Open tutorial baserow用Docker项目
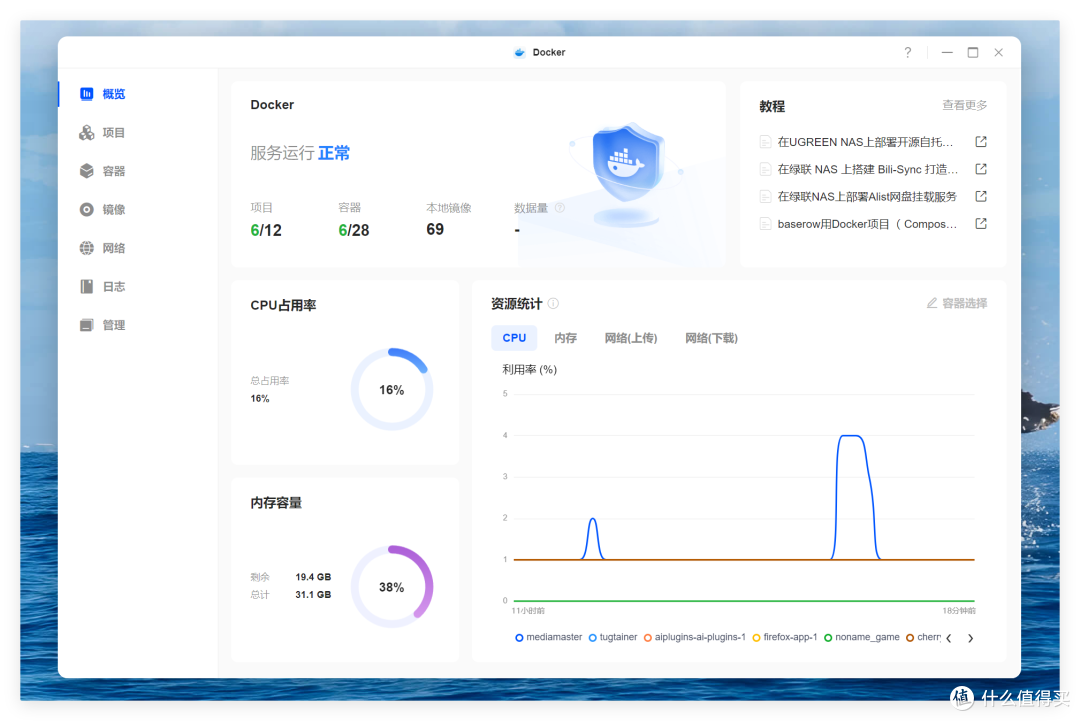 click(x=867, y=224)
